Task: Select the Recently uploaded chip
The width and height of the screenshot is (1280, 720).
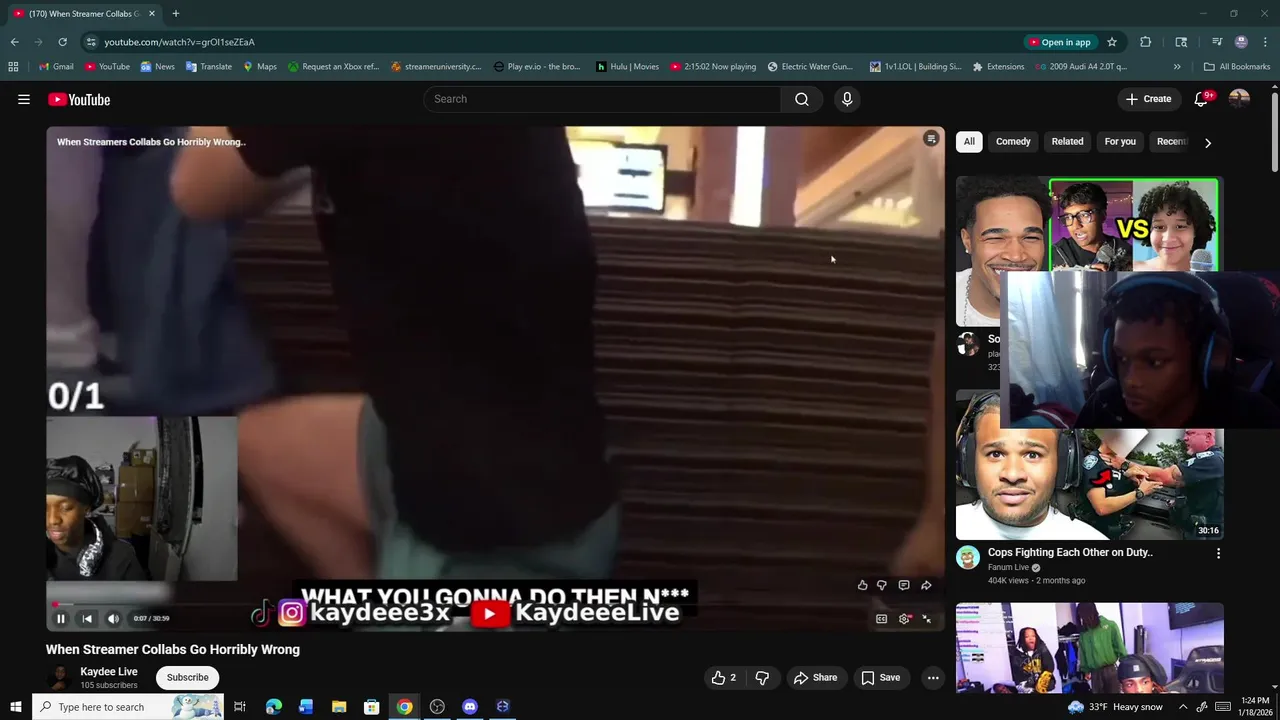Action: [1171, 142]
